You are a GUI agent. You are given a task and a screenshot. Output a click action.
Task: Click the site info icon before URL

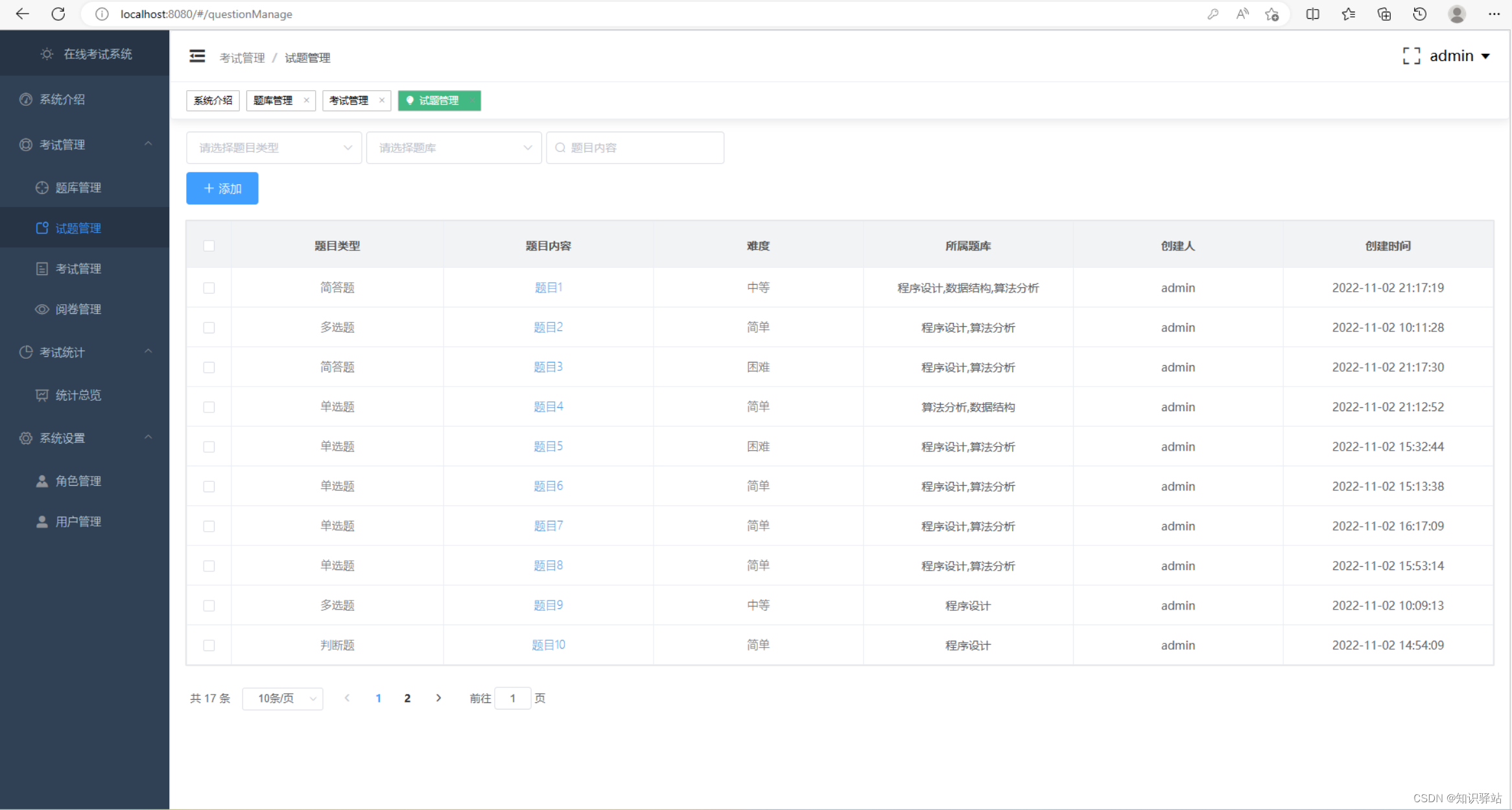click(102, 14)
